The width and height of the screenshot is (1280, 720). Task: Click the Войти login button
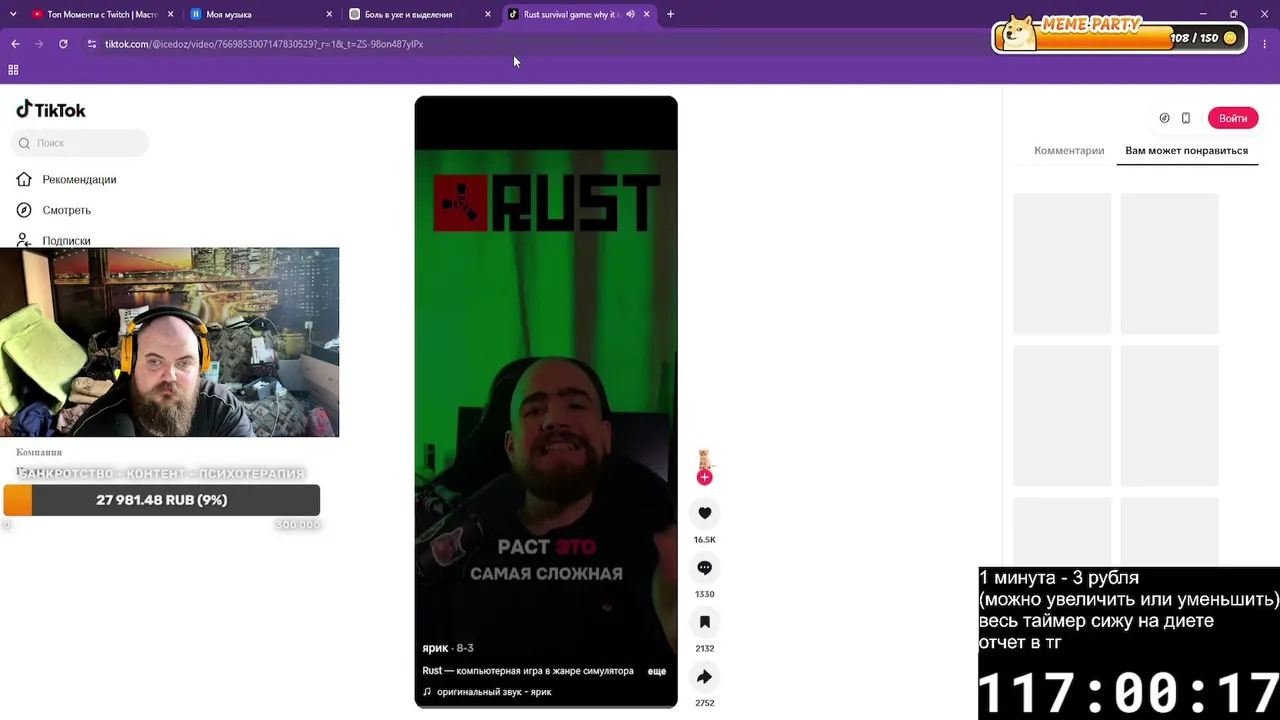coord(1233,118)
